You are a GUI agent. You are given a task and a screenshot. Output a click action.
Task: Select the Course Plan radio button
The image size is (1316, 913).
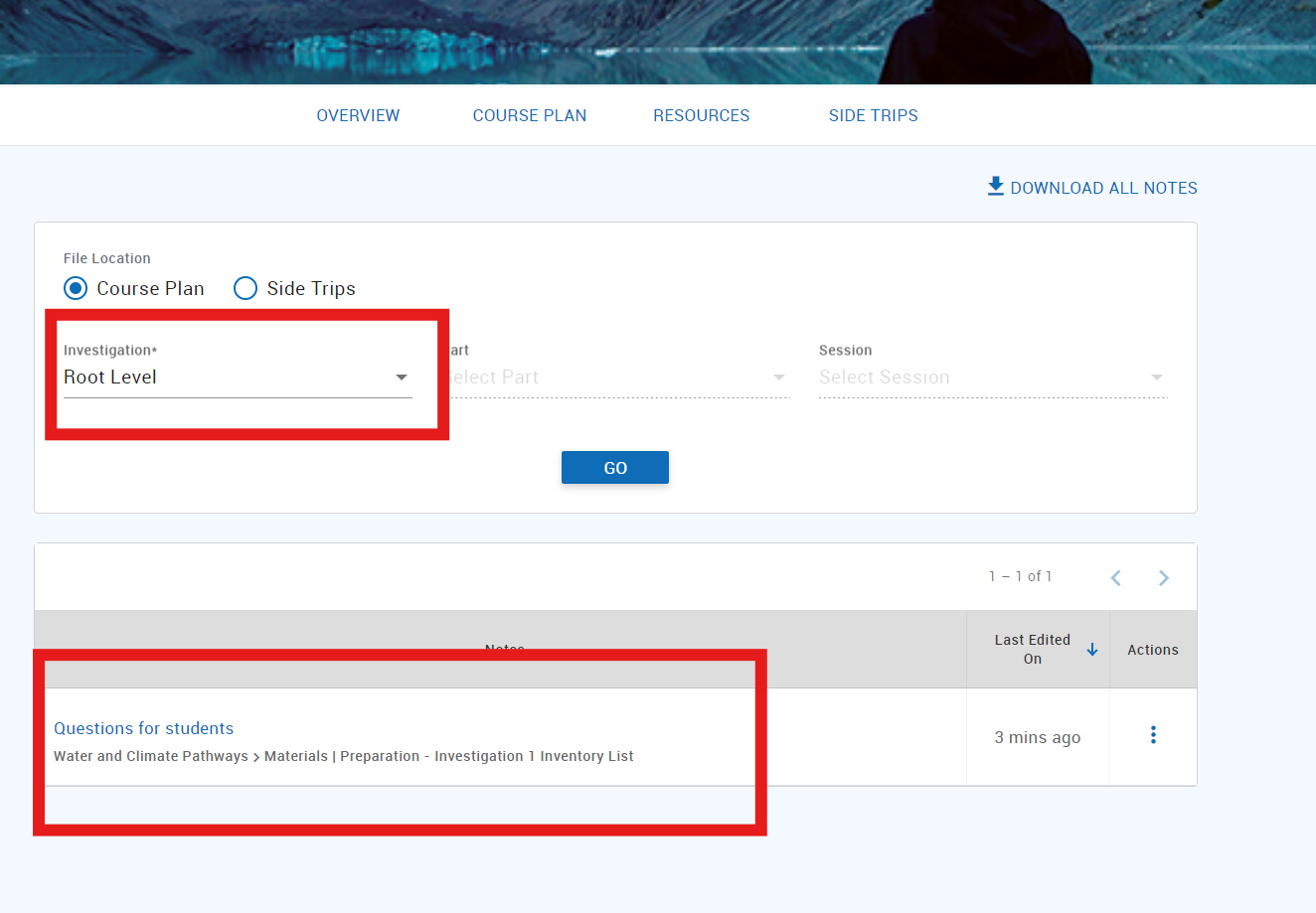[76, 288]
